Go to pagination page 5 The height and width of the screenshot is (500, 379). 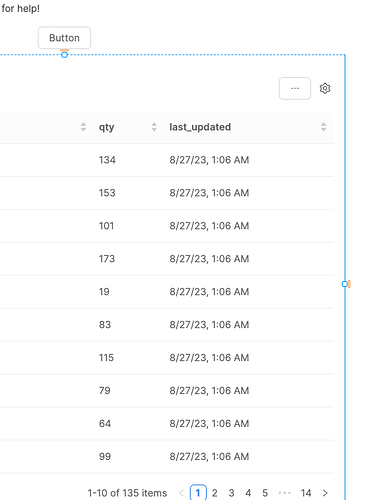(x=265, y=493)
